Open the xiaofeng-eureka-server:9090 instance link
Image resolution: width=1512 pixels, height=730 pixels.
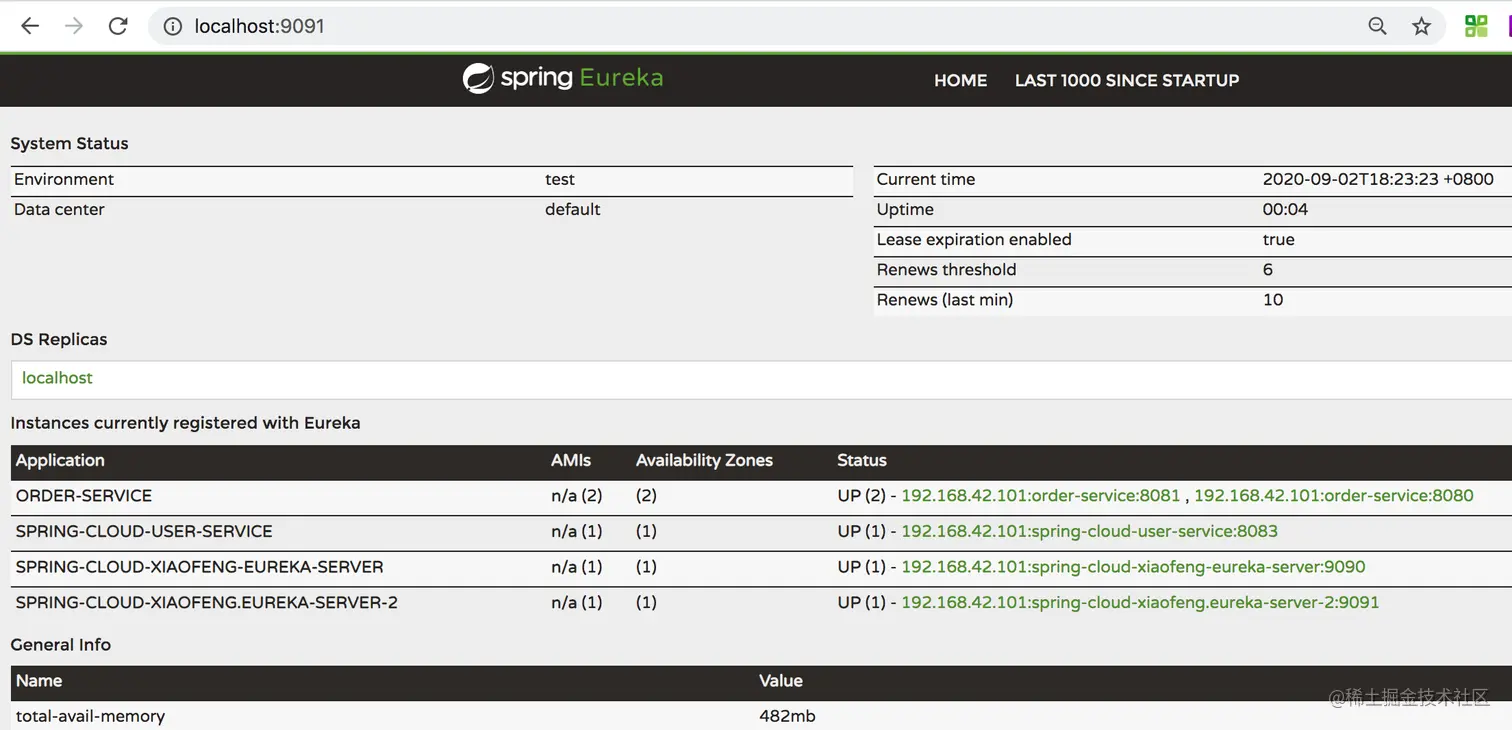1133,567
